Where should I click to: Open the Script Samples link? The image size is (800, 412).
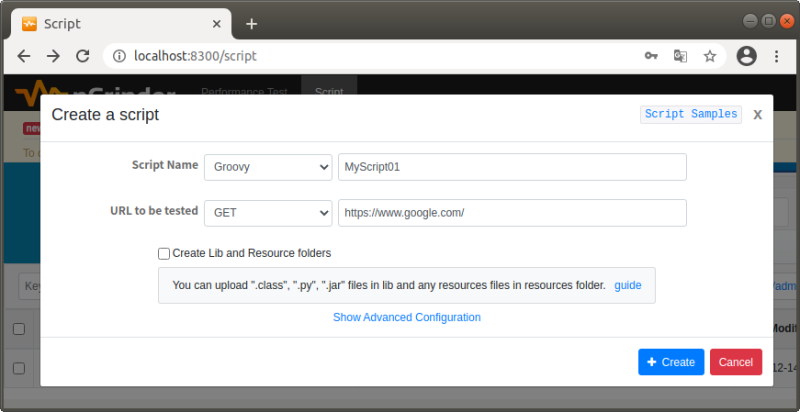click(x=690, y=114)
